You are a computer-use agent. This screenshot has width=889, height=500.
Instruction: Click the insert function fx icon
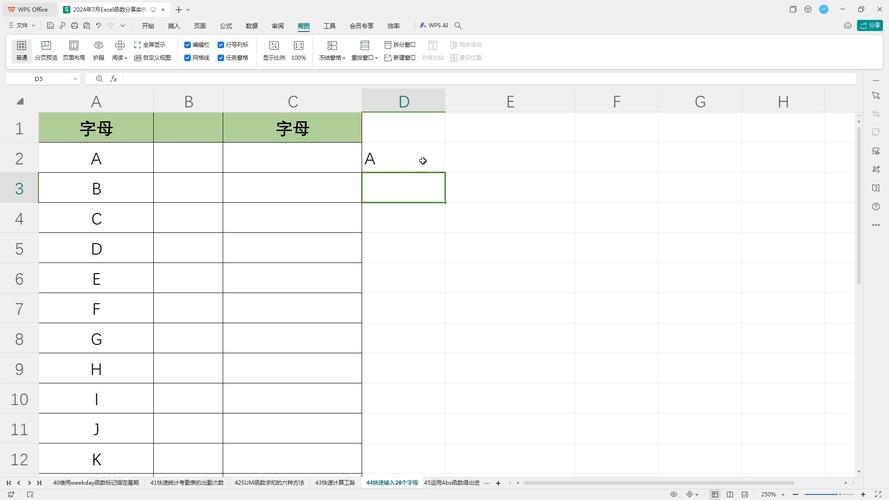click(114, 79)
